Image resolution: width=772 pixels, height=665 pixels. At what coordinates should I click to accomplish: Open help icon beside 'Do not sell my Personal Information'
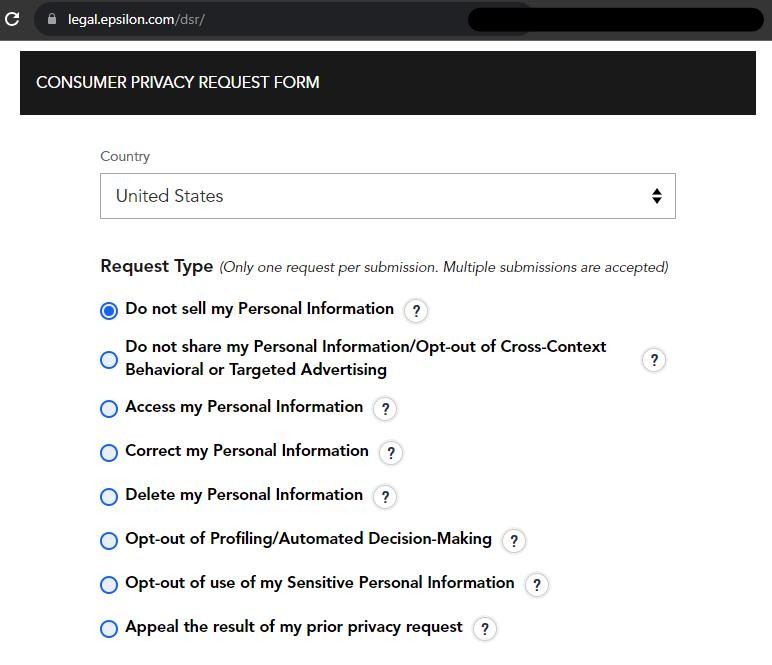[x=416, y=311]
